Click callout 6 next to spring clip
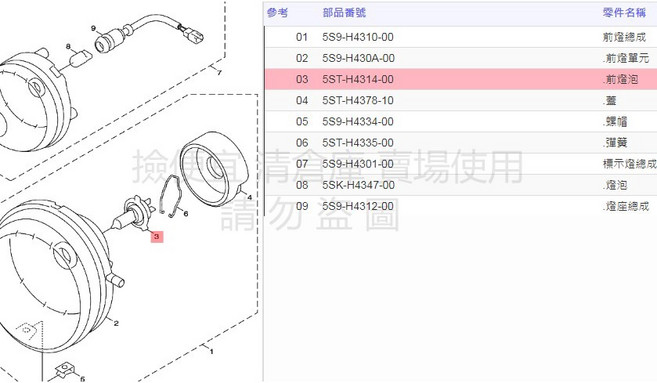The height and width of the screenshot is (383, 657). click(x=186, y=214)
